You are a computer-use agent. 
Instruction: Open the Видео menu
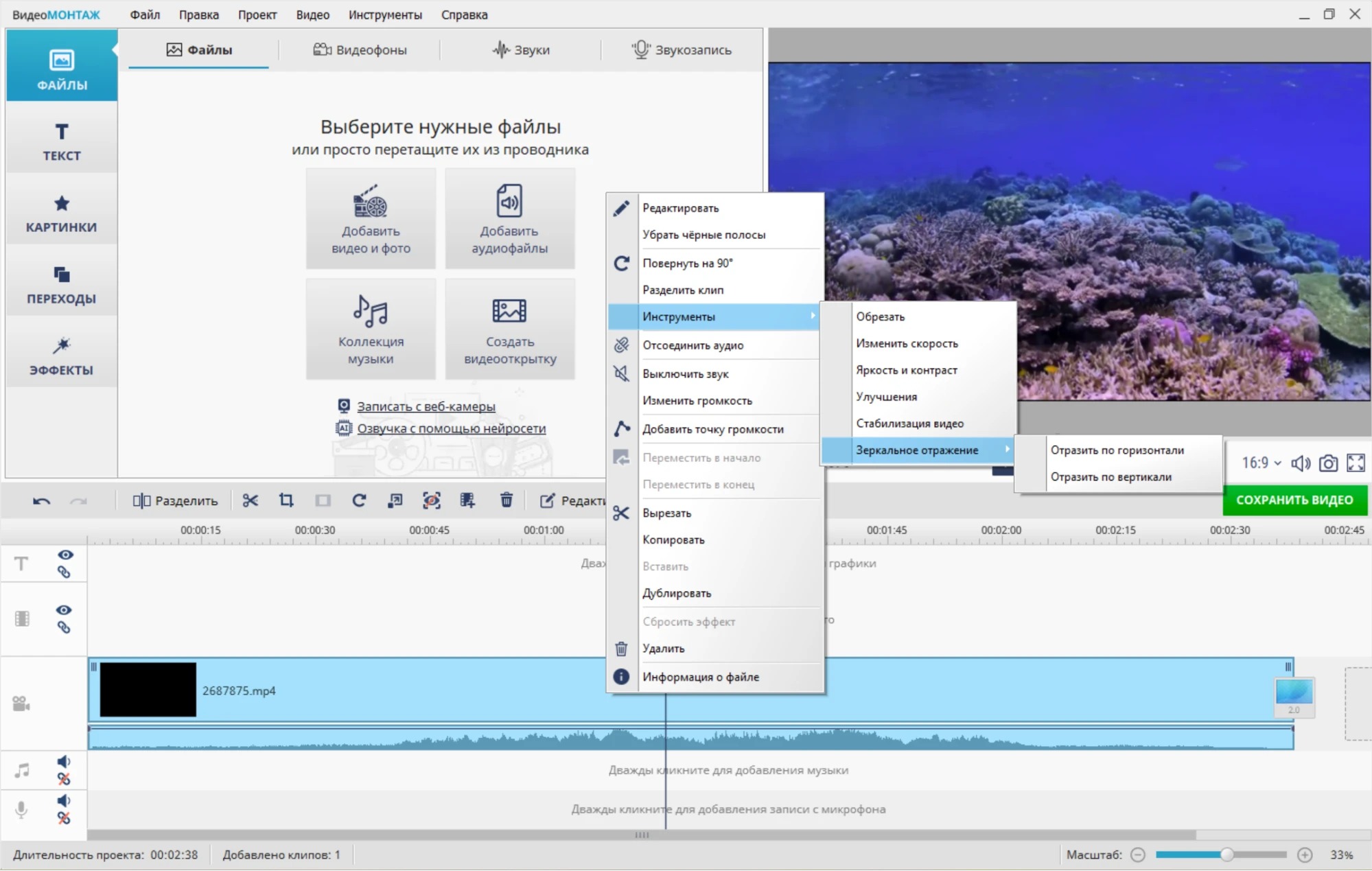(313, 14)
